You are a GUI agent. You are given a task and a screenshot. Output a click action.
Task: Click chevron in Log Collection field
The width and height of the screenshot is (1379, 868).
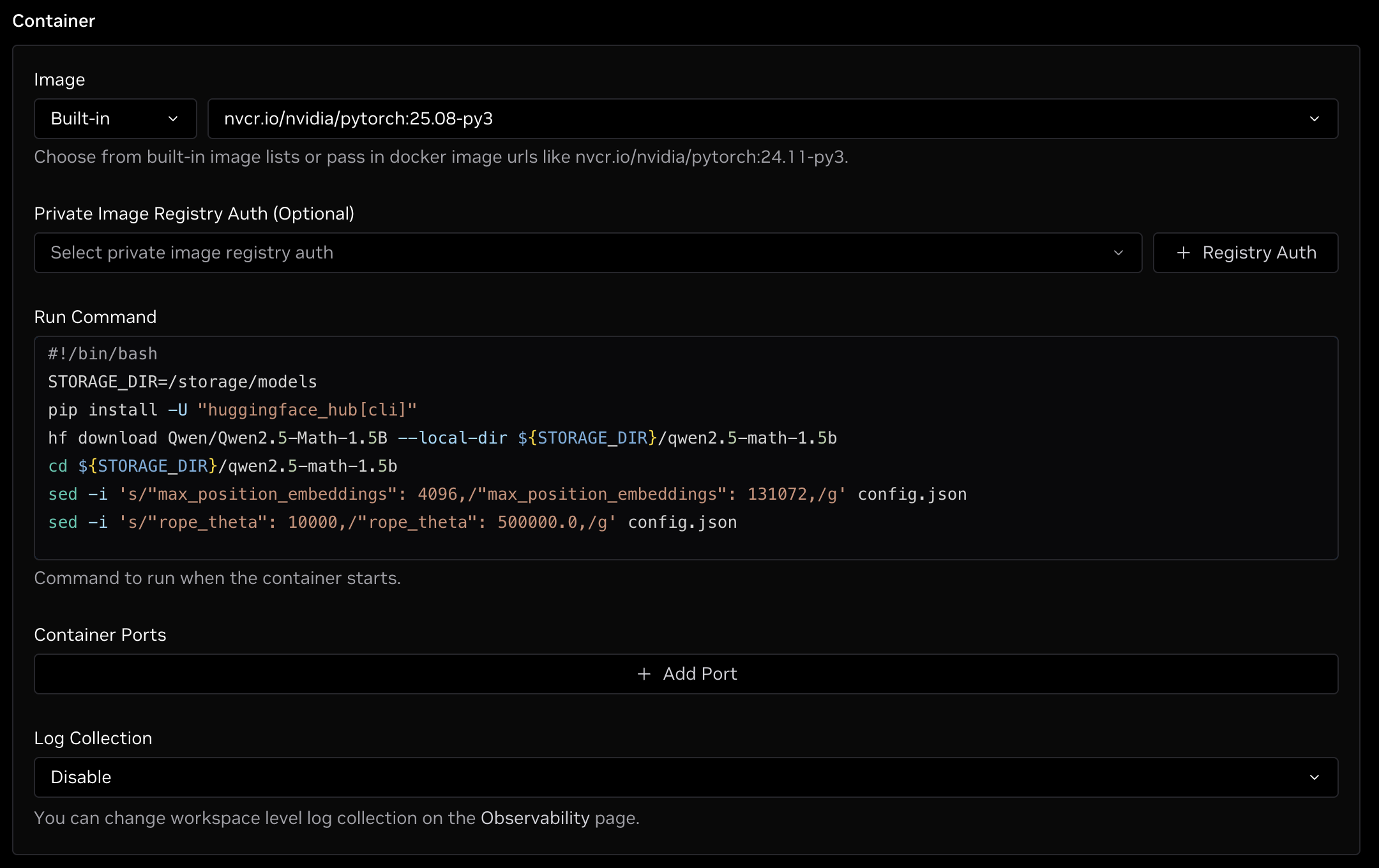(1314, 777)
